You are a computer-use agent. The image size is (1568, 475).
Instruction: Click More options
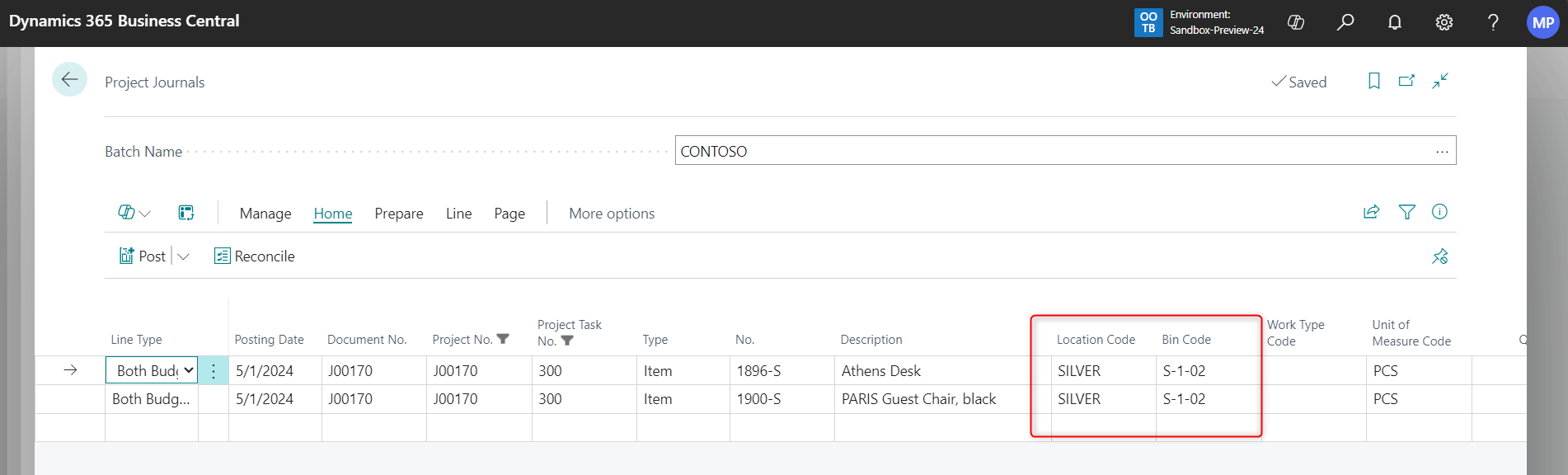tap(612, 214)
